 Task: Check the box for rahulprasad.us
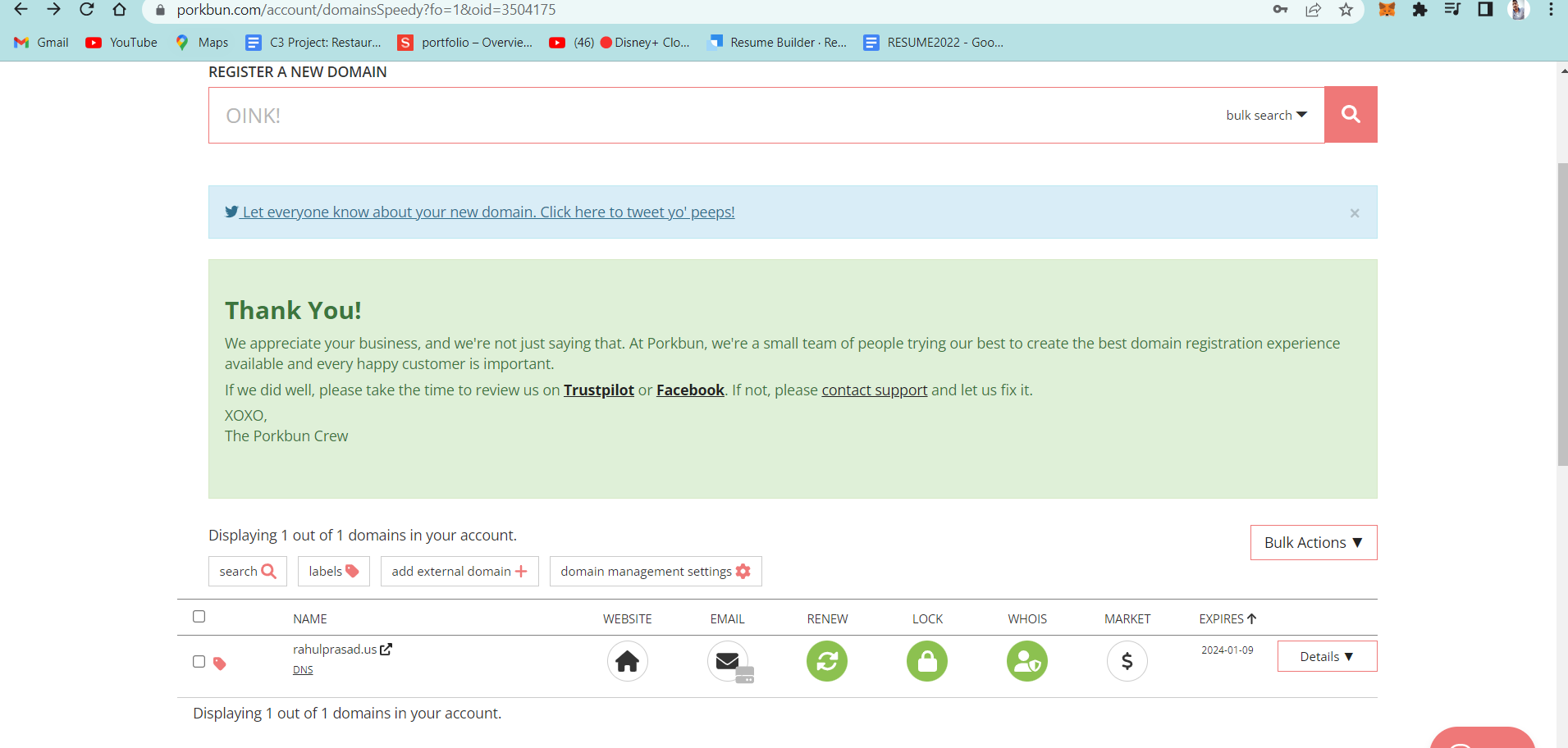tap(199, 661)
